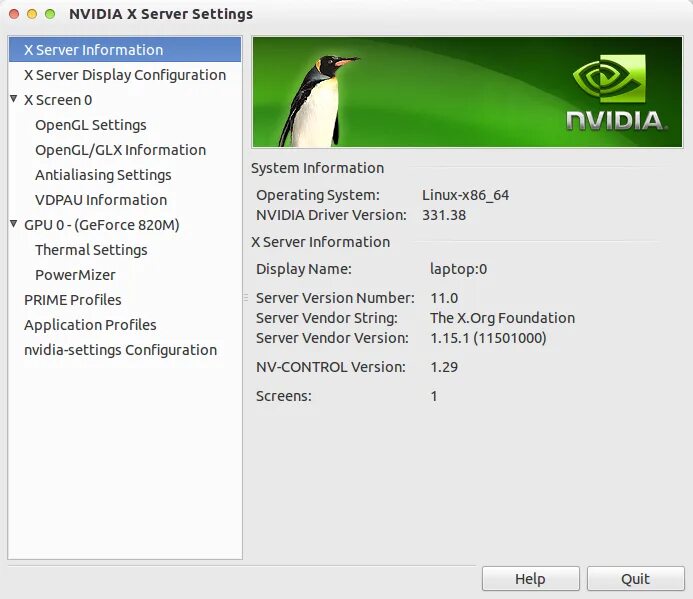The width and height of the screenshot is (693, 599).
Task: Open Thermal Settings page
Action: (91, 250)
